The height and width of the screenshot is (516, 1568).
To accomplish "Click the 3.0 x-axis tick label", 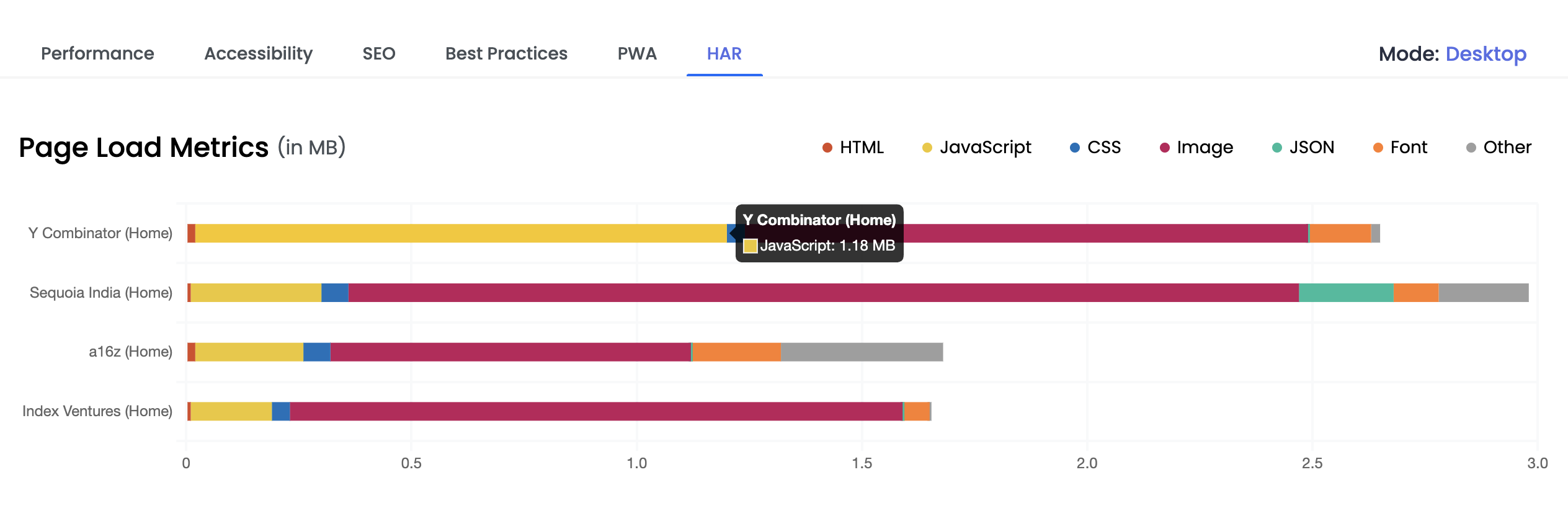I will (x=1538, y=463).
